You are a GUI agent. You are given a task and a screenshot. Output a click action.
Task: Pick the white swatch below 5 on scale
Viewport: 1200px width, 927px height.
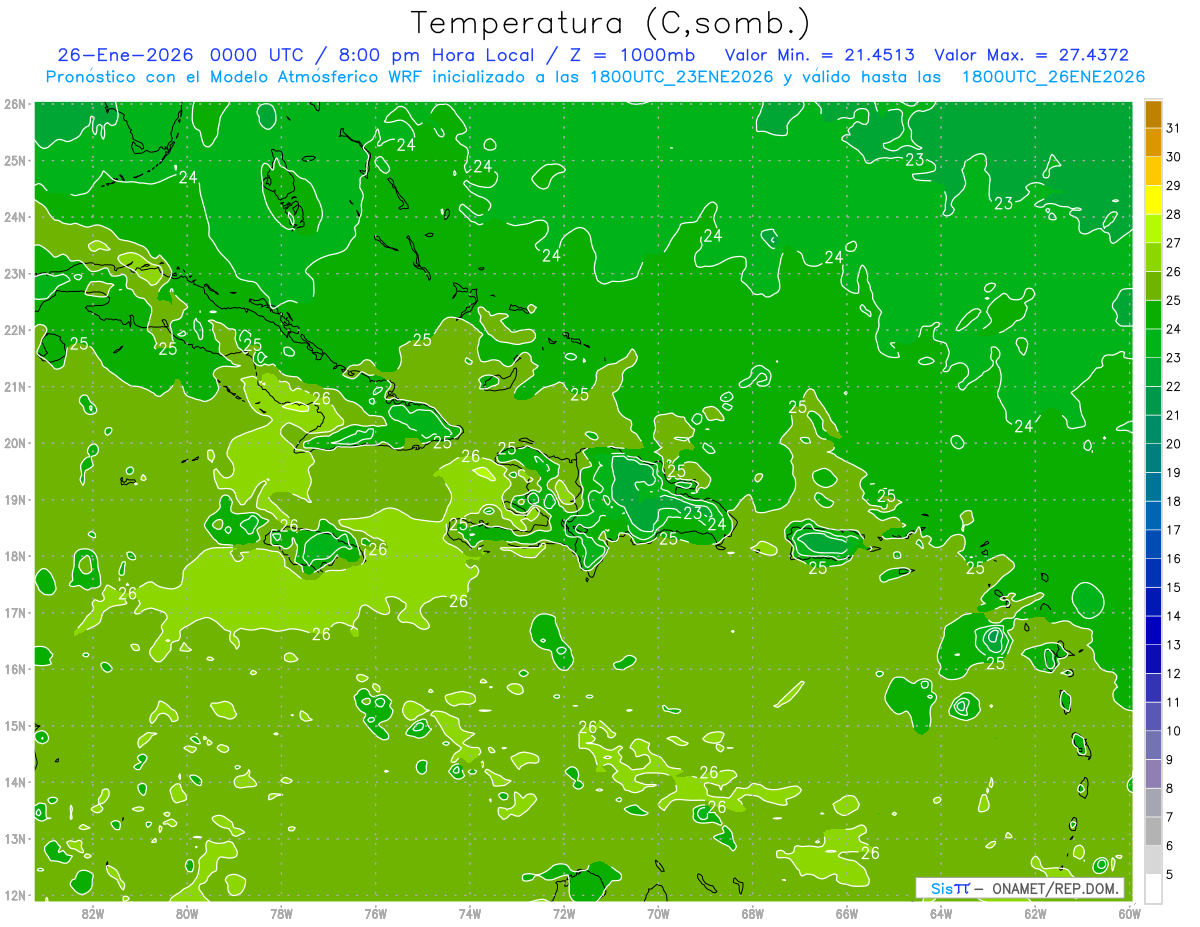click(1154, 889)
